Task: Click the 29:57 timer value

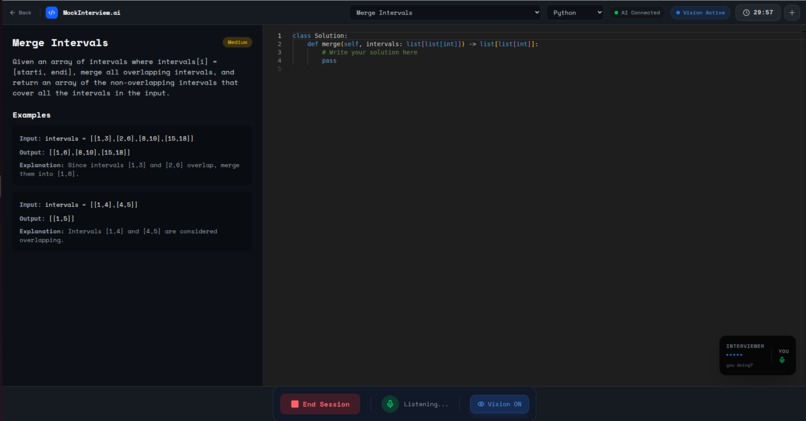Action: [763, 13]
